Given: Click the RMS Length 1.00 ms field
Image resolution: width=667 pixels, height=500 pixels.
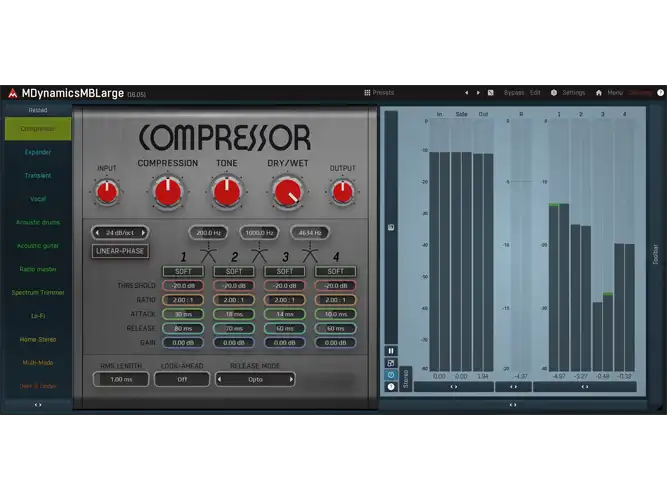Looking at the screenshot, I should click(x=121, y=379).
